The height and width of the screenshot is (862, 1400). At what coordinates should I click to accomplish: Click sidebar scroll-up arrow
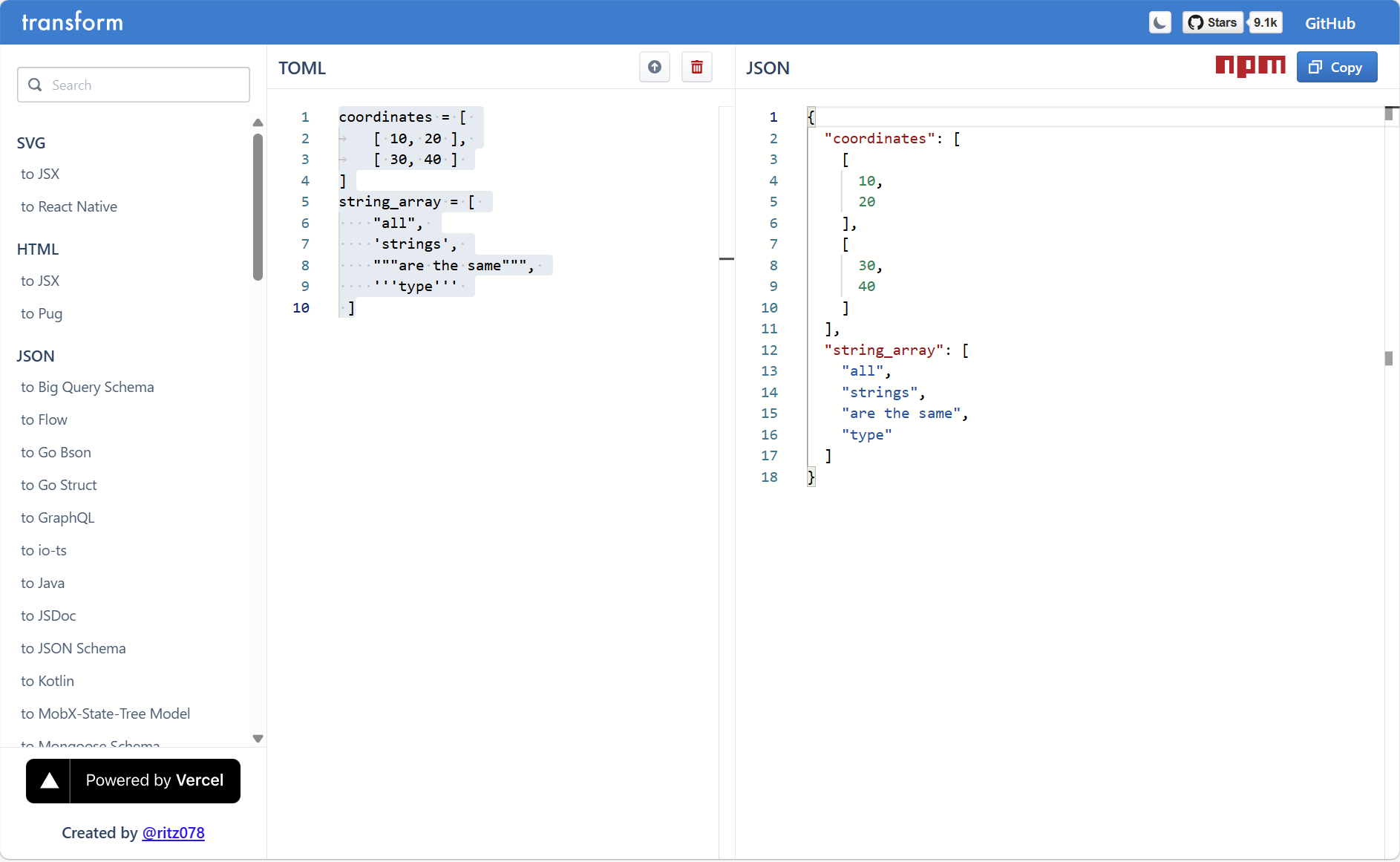[258, 123]
